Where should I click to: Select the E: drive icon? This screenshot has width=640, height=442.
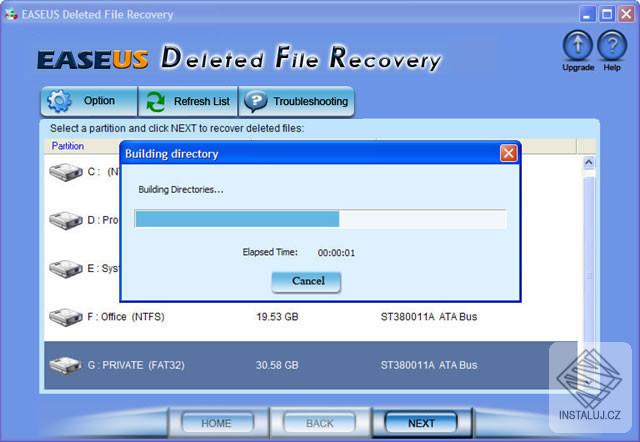point(65,269)
